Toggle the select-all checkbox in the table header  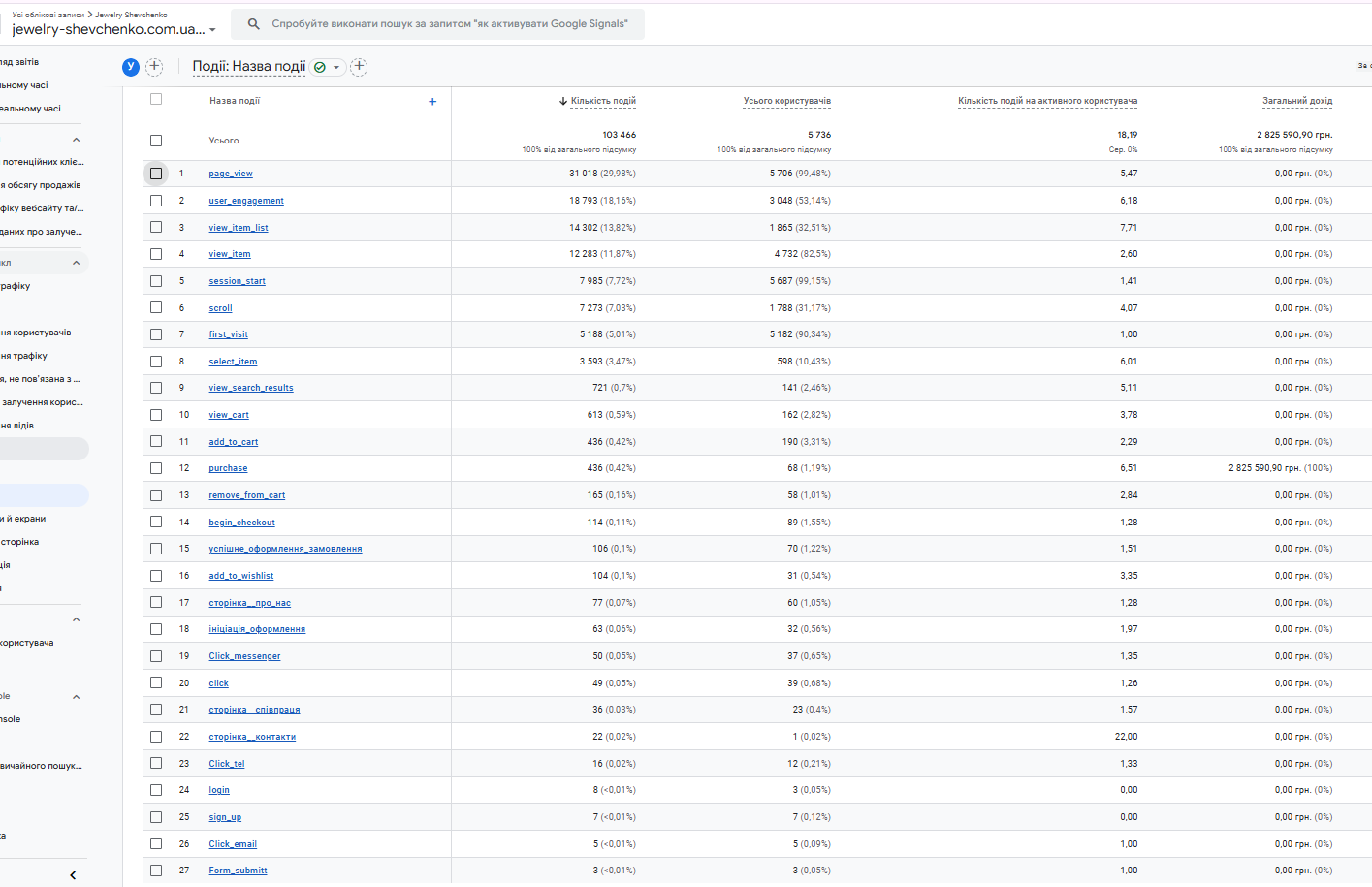156,100
